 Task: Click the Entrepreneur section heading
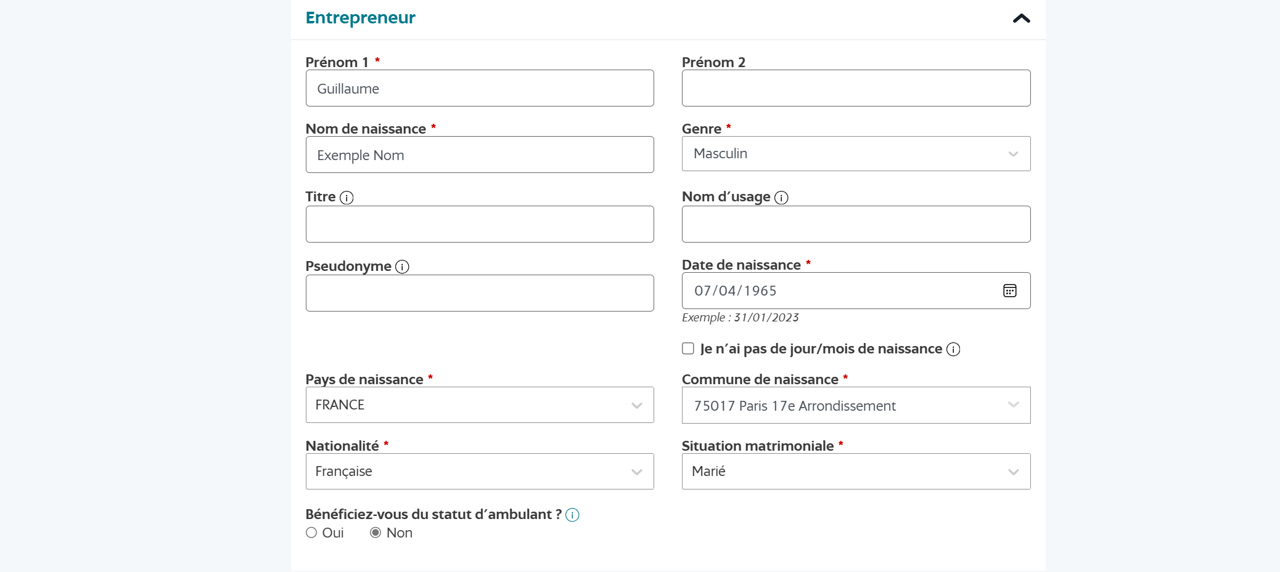coord(361,18)
